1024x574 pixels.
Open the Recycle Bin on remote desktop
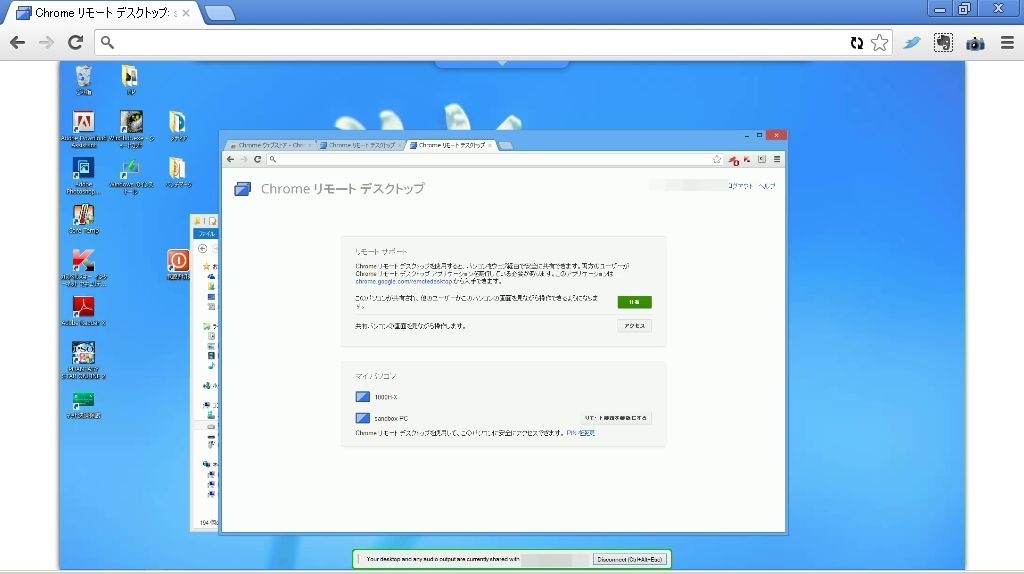(84, 80)
